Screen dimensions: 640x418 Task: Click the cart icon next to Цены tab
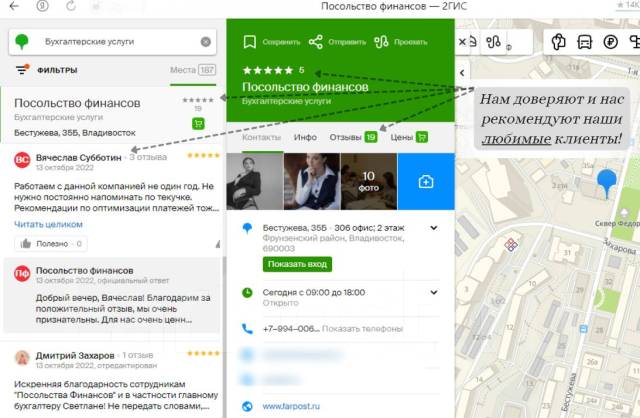[x=422, y=137]
